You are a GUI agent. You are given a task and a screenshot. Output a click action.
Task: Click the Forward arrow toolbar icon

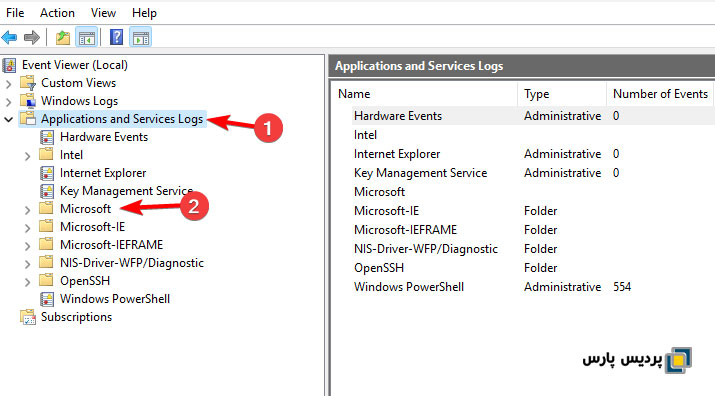31,37
